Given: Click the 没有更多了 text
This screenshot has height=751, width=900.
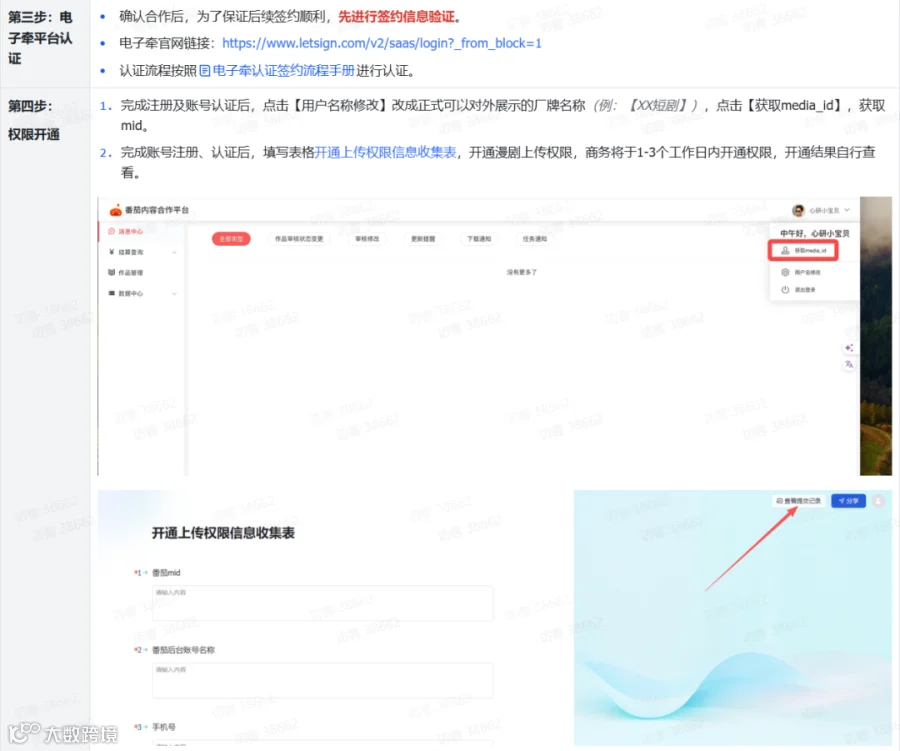Looking at the screenshot, I should click(x=522, y=272).
